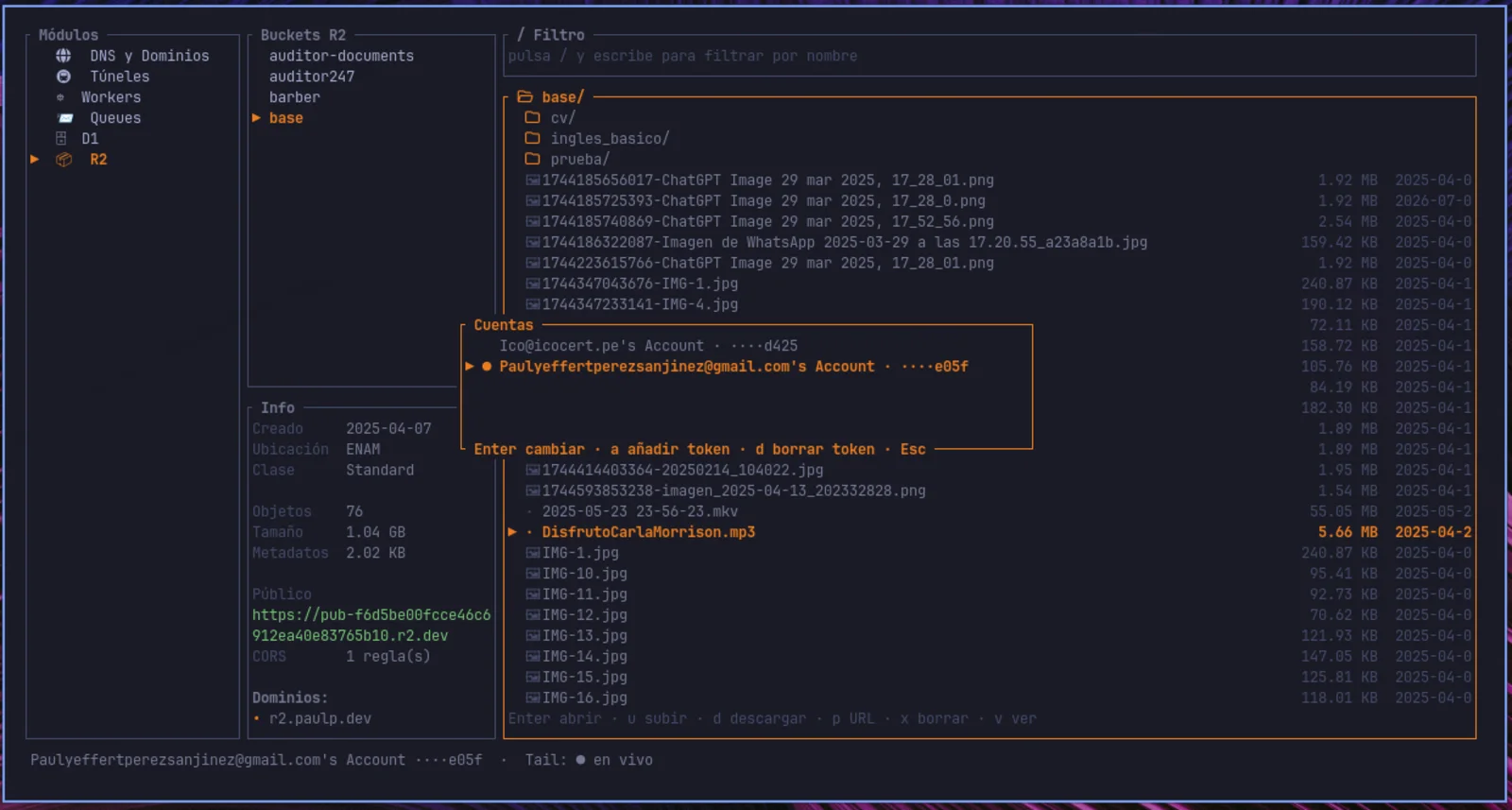Select the Túneles module icon
Screen dimensions: 1512x810
click(x=63, y=77)
